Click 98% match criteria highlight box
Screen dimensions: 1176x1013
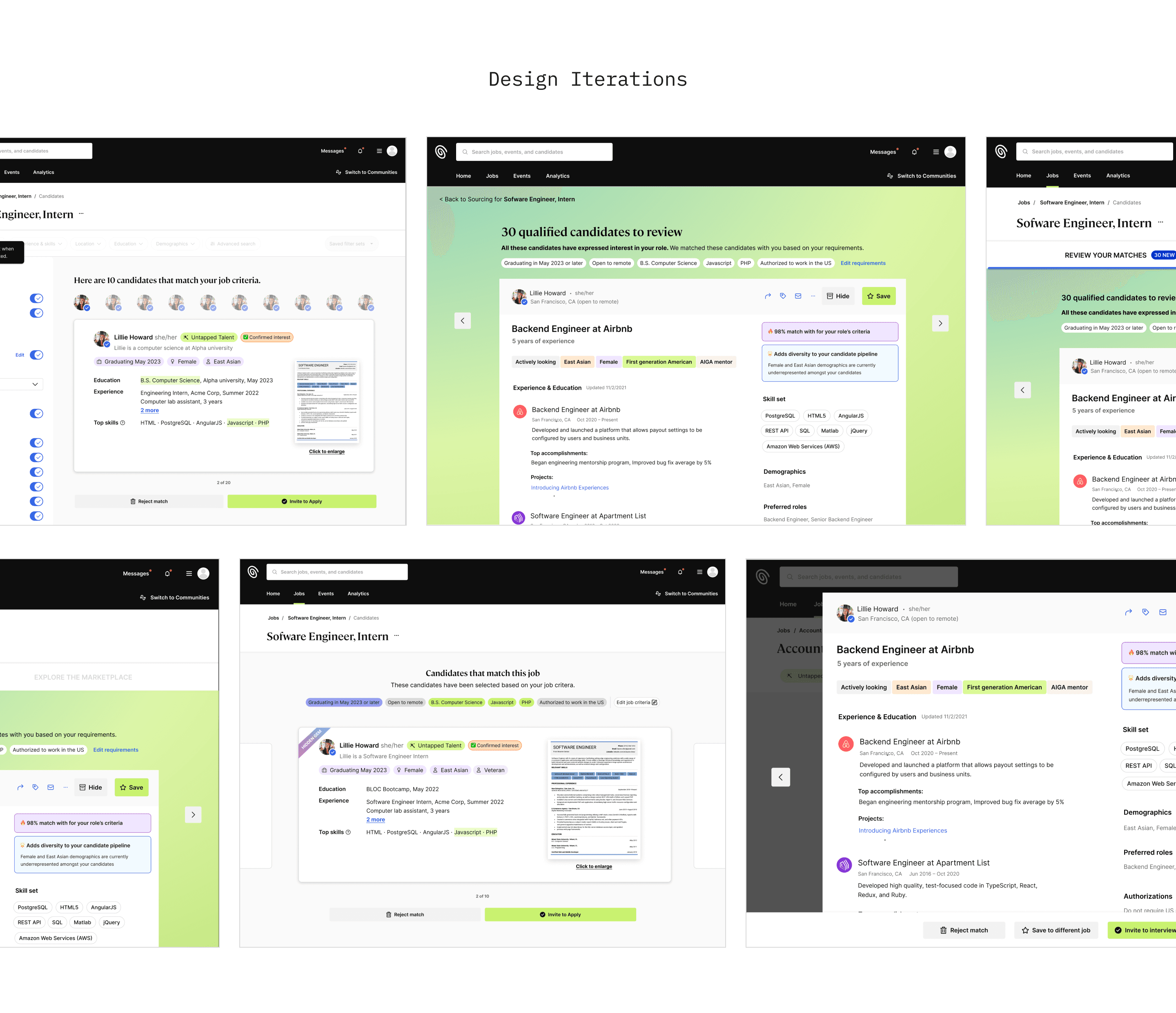pyautogui.click(x=829, y=332)
